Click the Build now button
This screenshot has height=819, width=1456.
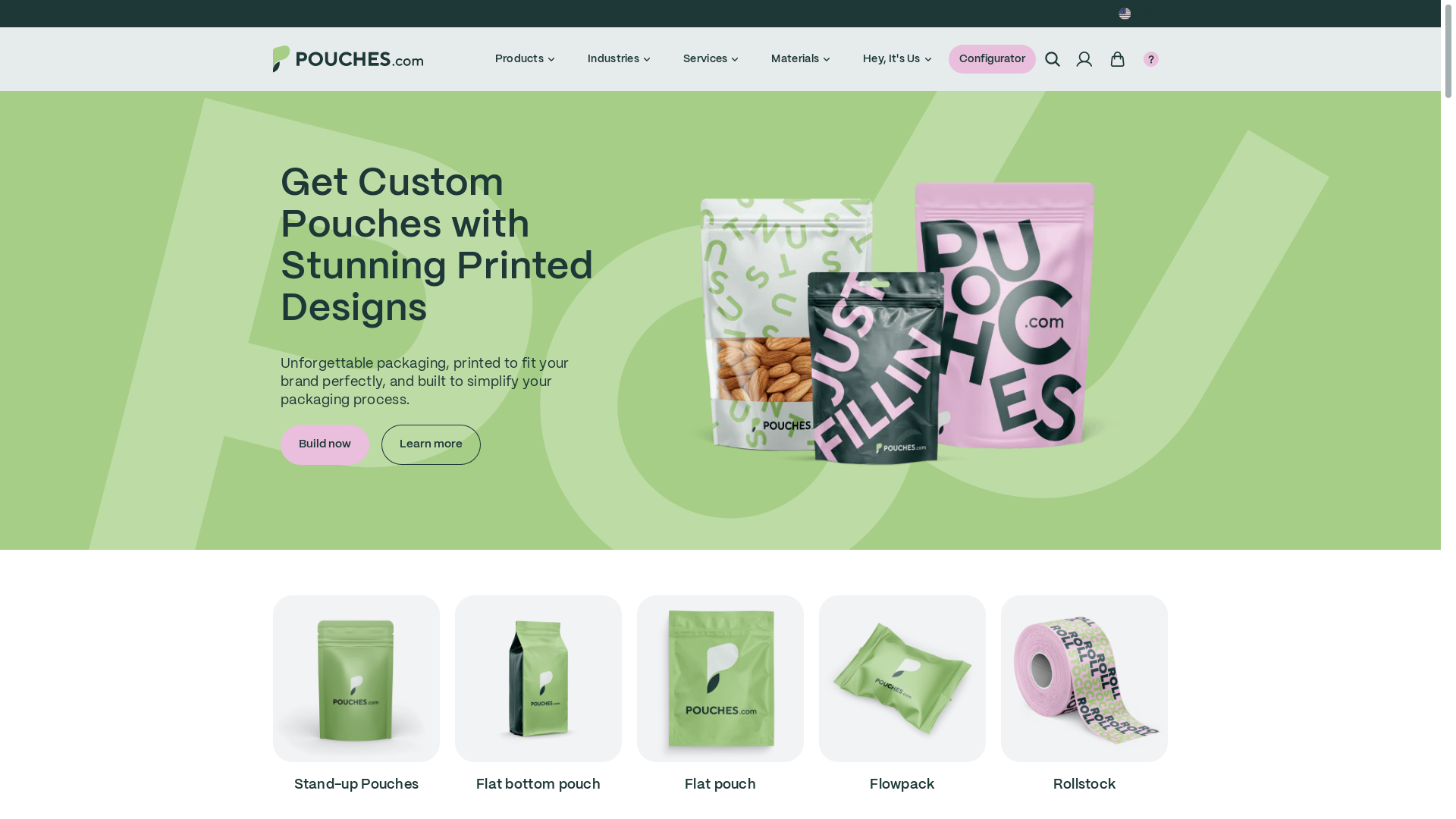pyautogui.click(x=325, y=444)
